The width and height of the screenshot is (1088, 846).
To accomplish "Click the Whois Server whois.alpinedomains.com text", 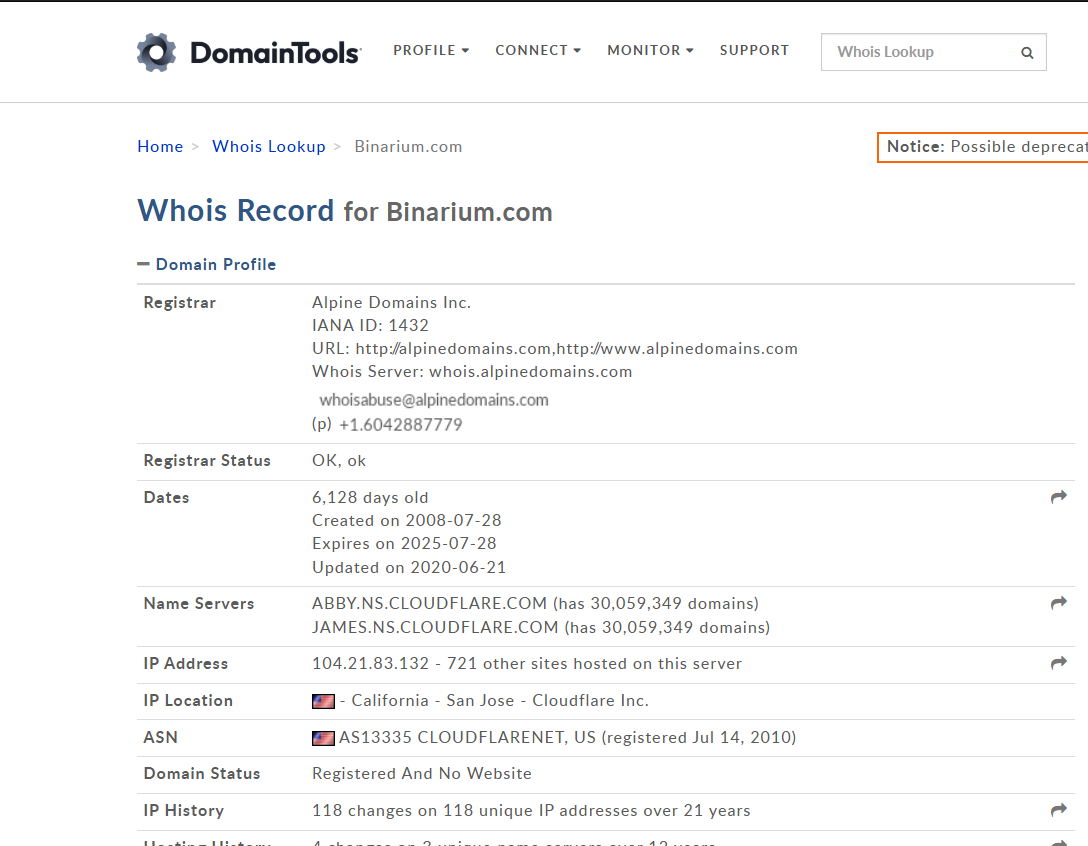I will (472, 371).
